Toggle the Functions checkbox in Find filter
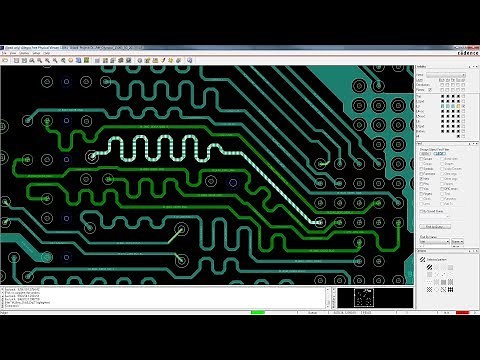This screenshot has width=480, height=360. tap(421, 174)
